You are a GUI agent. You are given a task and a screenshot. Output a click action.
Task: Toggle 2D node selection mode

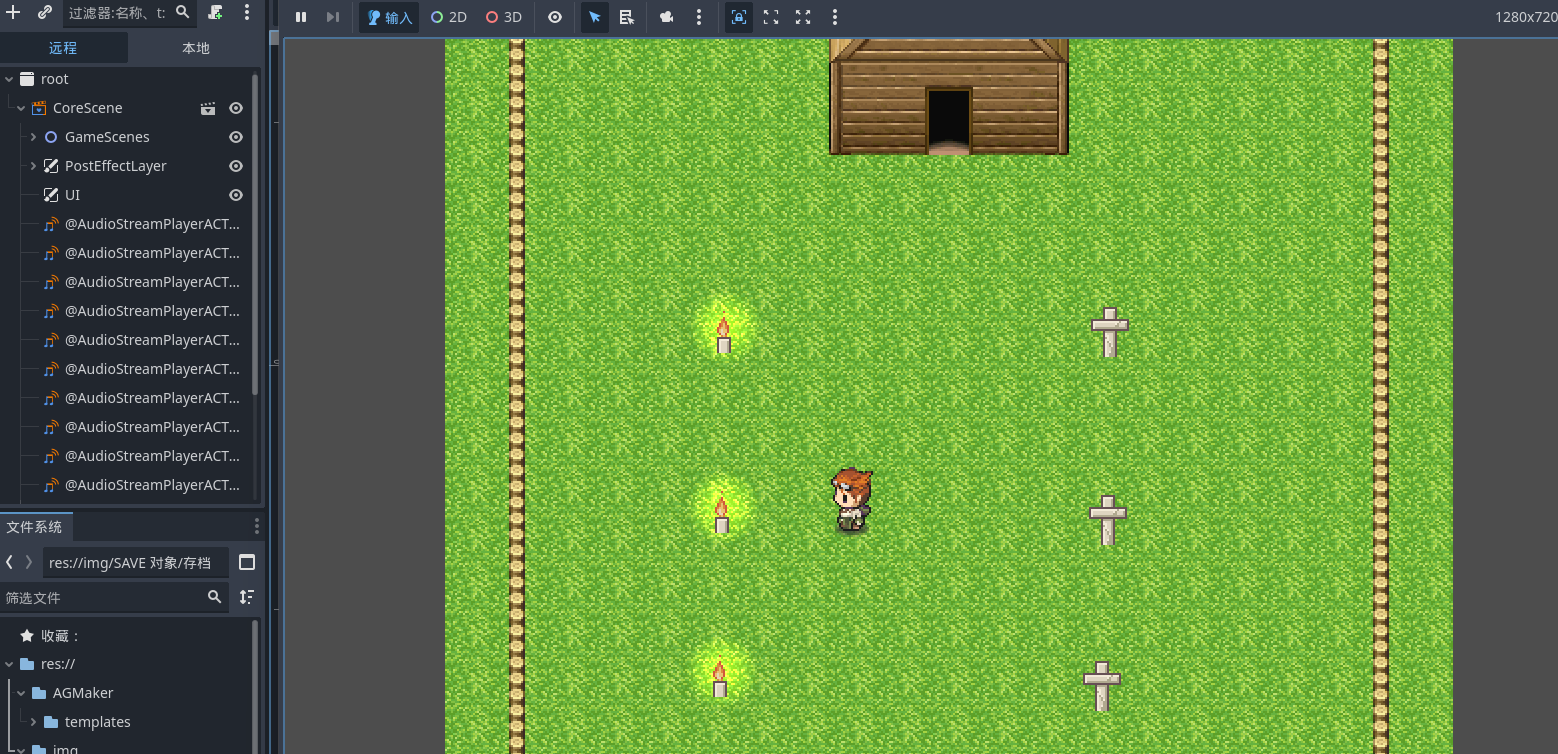[449, 17]
